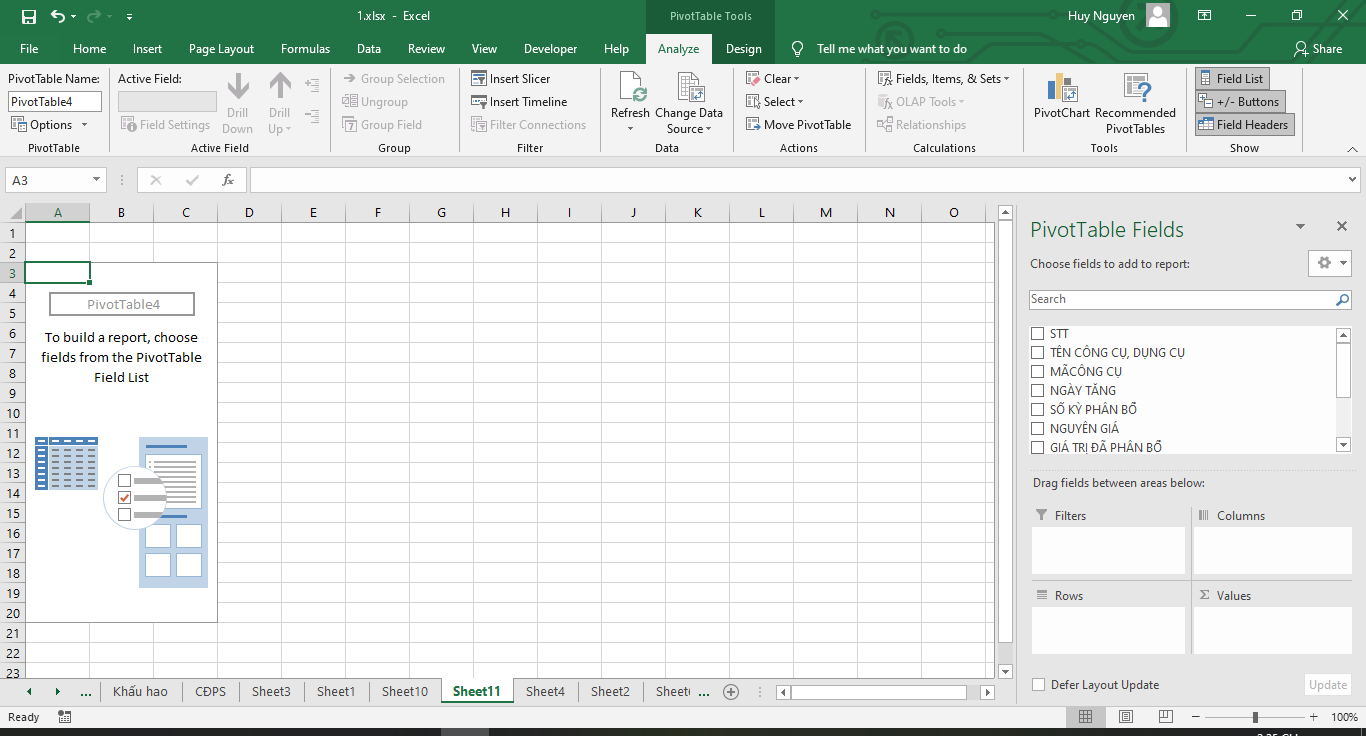Click Insert Slicer in Filter group

(x=511, y=79)
